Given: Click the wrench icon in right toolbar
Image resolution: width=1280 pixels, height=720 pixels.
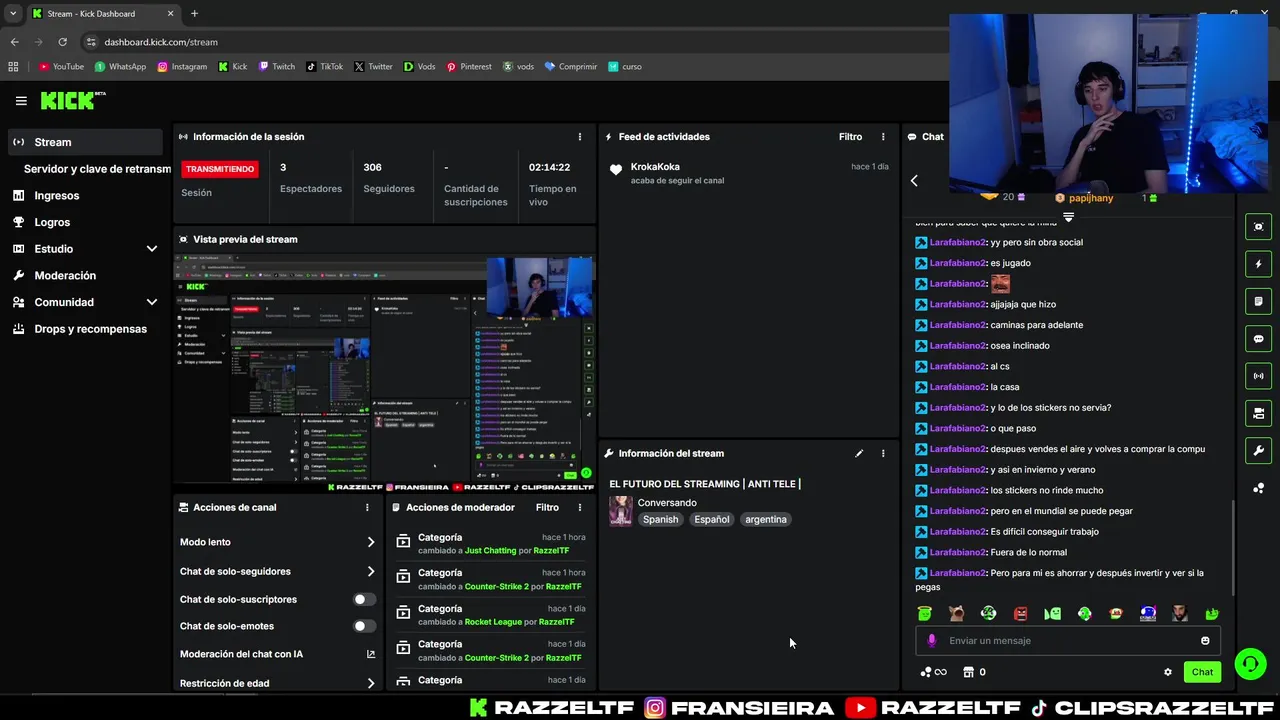Looking at the screenshot, I should click(x=1259, y=450).
